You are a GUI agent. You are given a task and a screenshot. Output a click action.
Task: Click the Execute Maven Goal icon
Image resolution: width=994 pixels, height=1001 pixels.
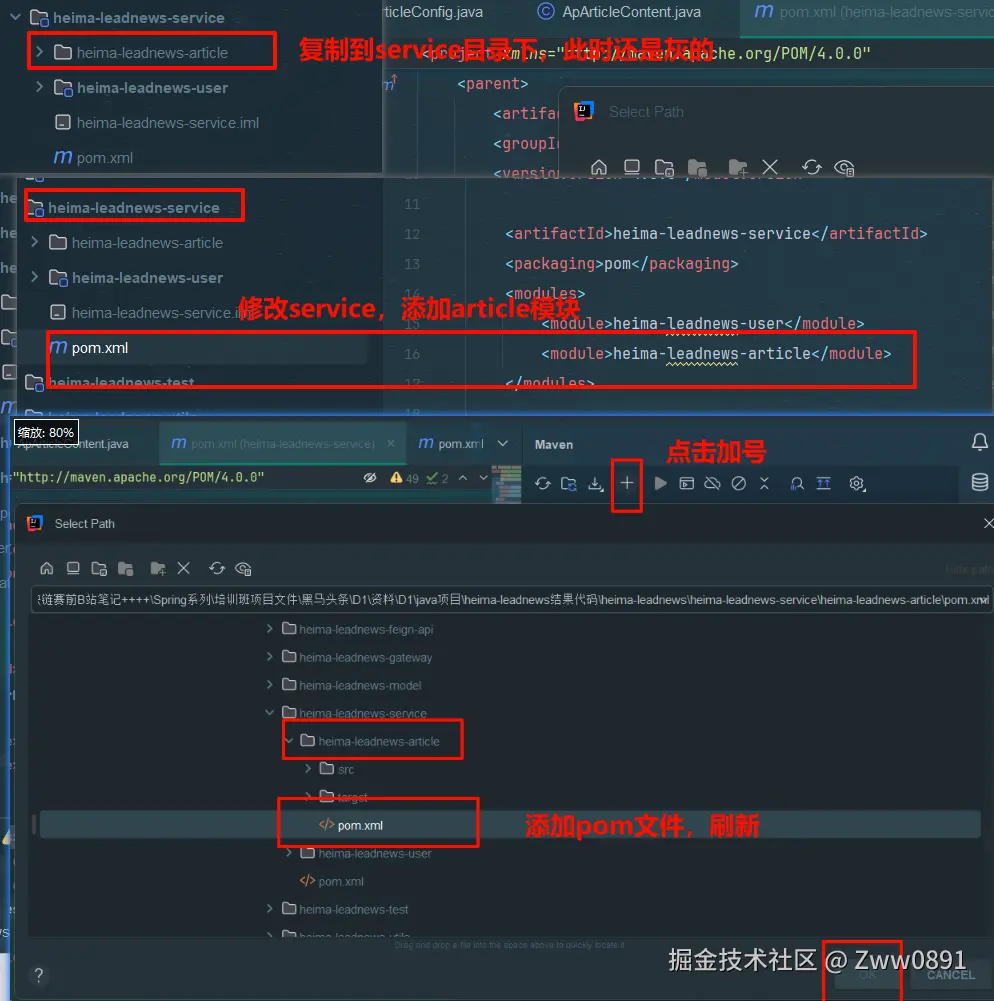686,483
